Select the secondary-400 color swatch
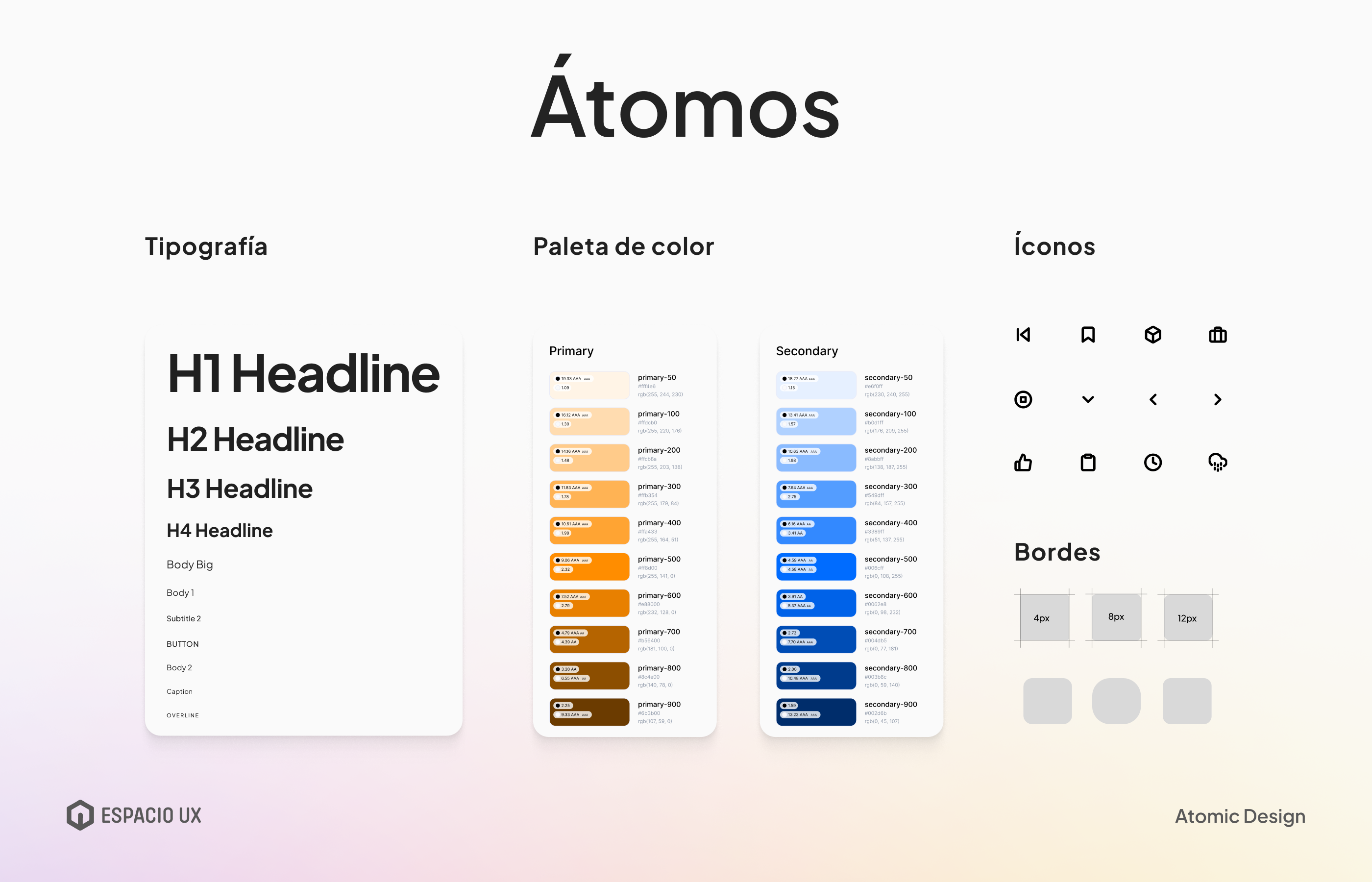This screenshot has width=1372, height=882. pos(816,530)
